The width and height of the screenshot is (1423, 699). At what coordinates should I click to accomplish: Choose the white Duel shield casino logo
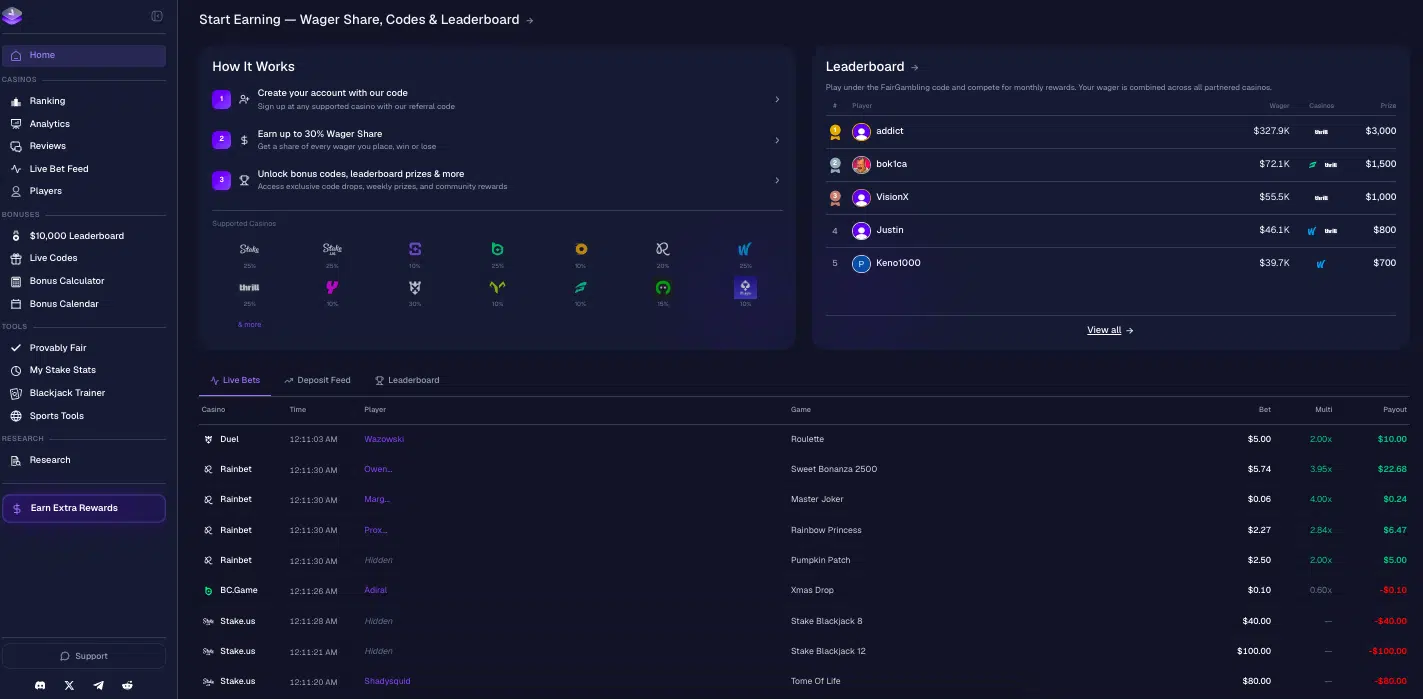[x=415, y=288]
